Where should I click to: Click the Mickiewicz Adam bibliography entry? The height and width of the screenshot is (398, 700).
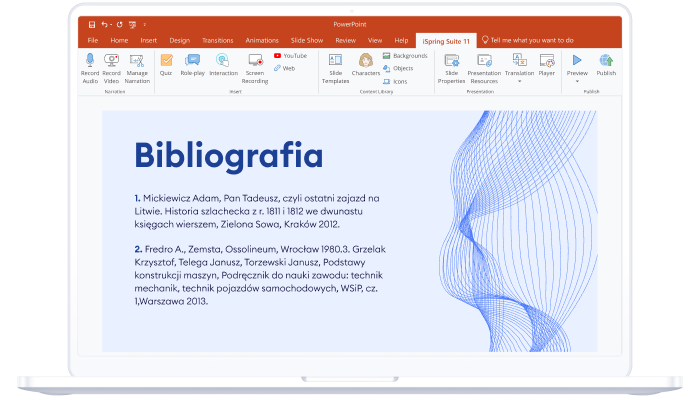point(257,211)
